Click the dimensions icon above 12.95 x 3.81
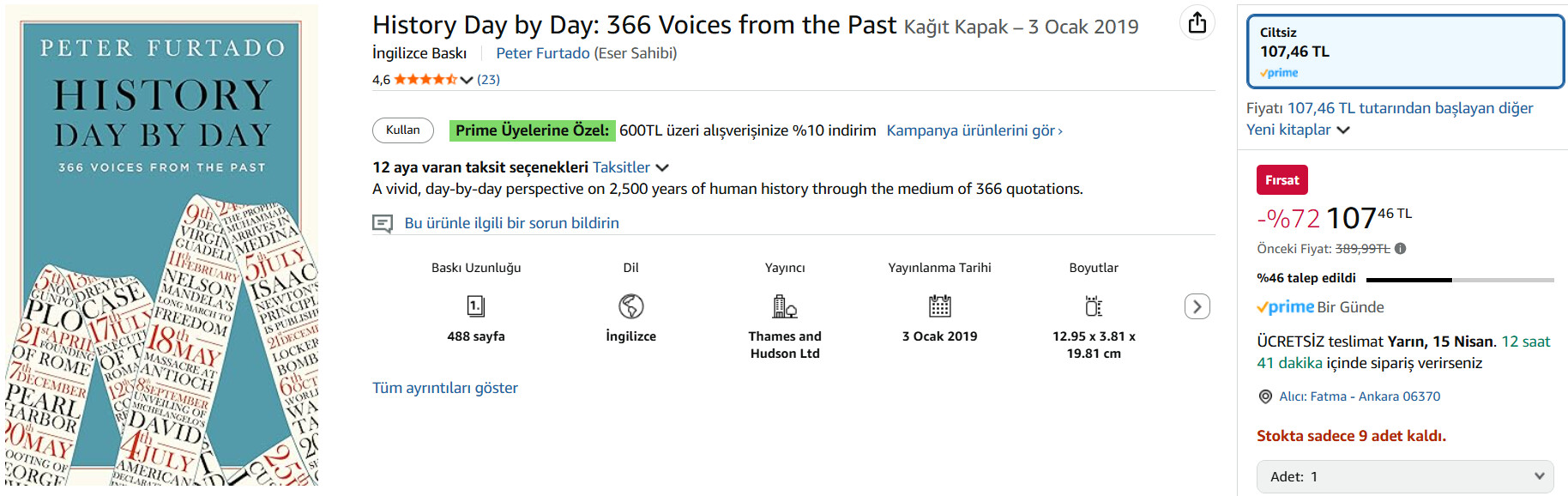This screenshot has width=1568, height=496. tap(1094, 306)
